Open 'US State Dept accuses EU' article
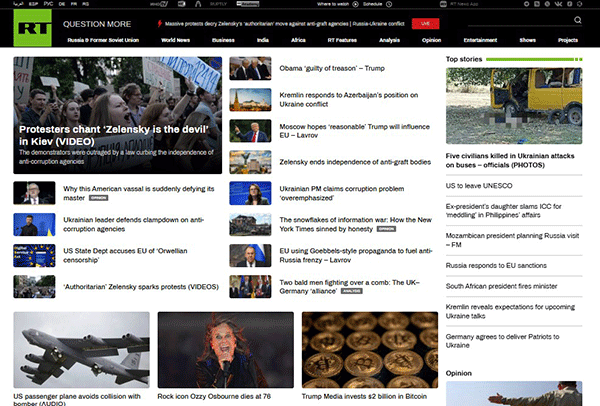 pyautogui.click(x=125, y=255)
